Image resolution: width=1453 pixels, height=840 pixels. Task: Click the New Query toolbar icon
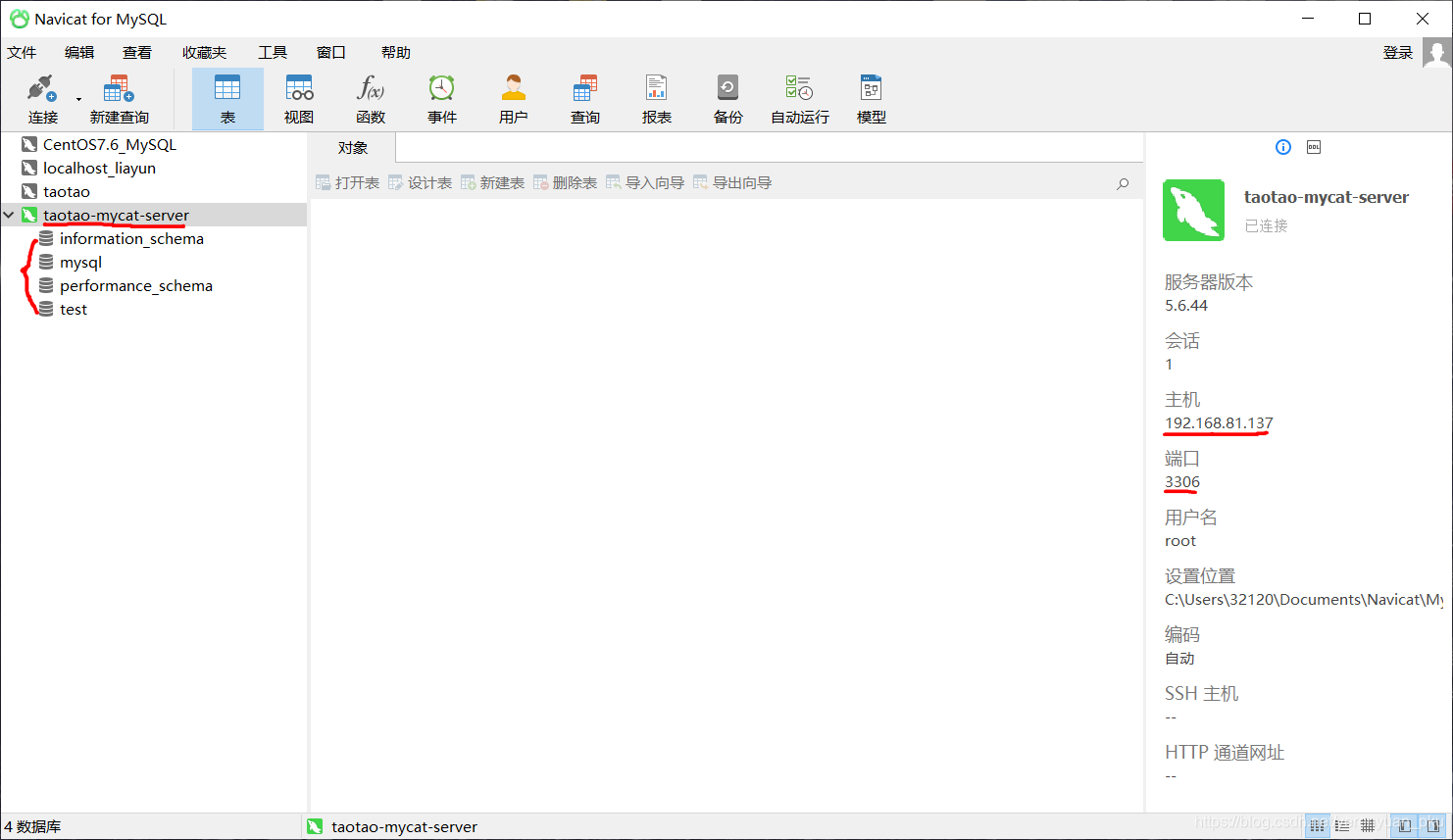(119, 99)
